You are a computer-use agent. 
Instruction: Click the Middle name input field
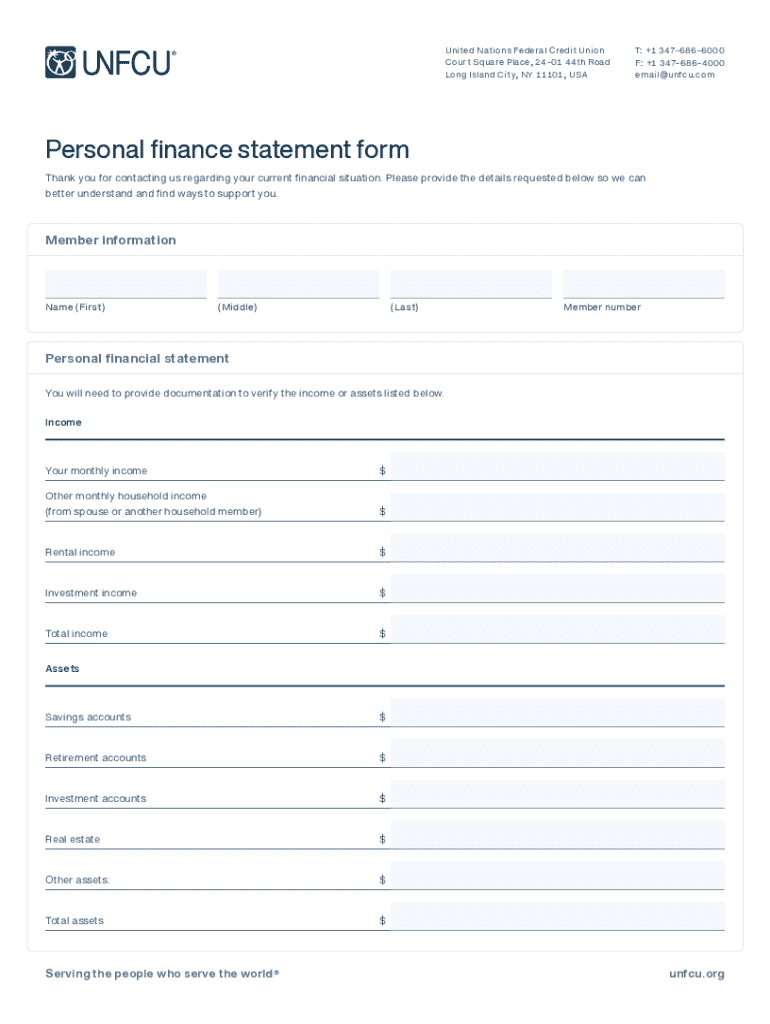pyautogui.click(x=298, y=284)
